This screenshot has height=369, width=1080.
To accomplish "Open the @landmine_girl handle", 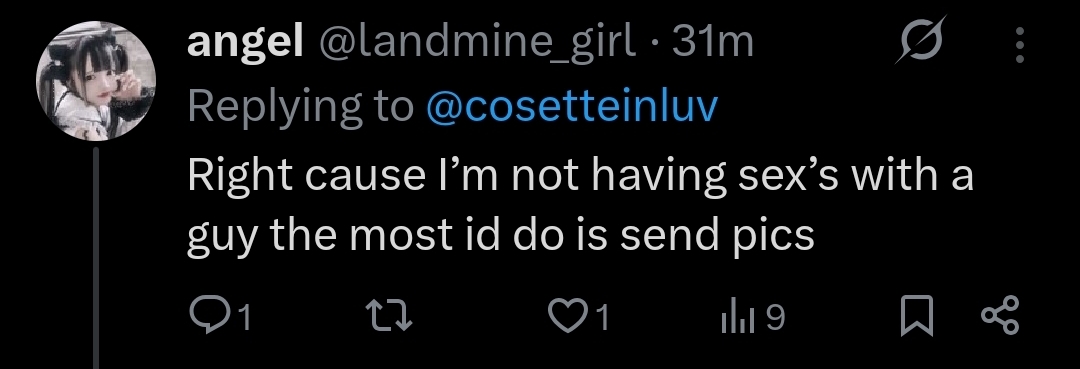I will [x=476, y=43].
